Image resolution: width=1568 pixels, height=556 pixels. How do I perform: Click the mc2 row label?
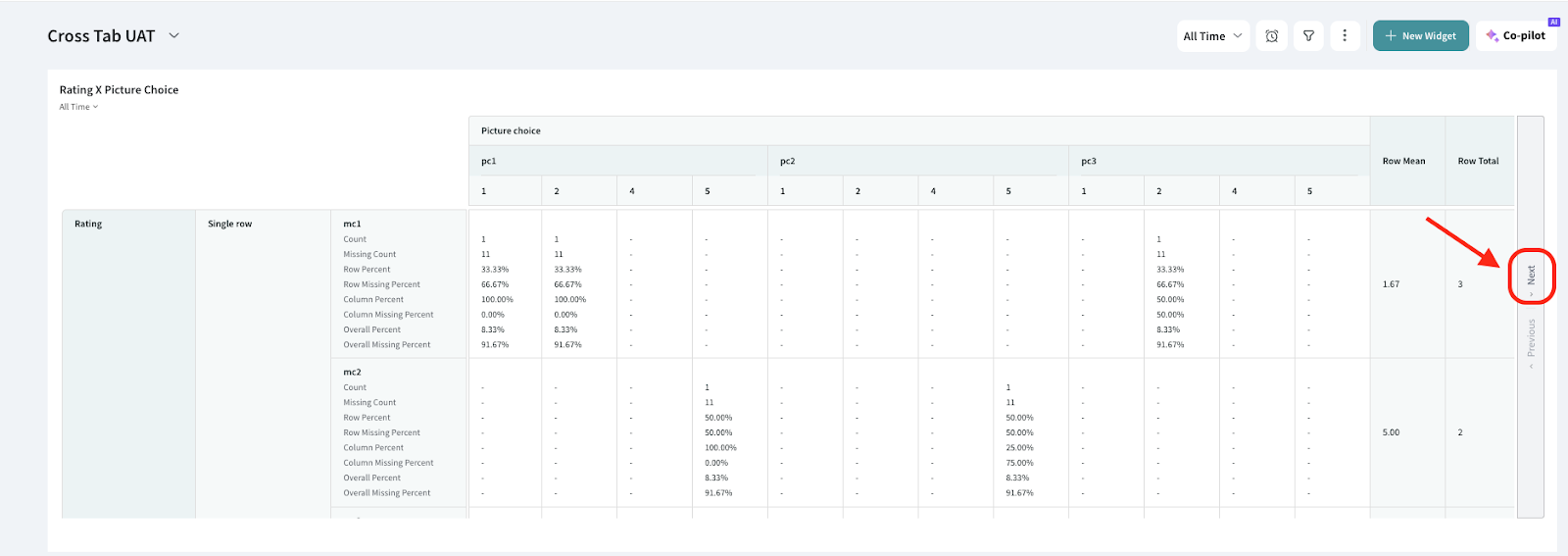click(352, 373)
